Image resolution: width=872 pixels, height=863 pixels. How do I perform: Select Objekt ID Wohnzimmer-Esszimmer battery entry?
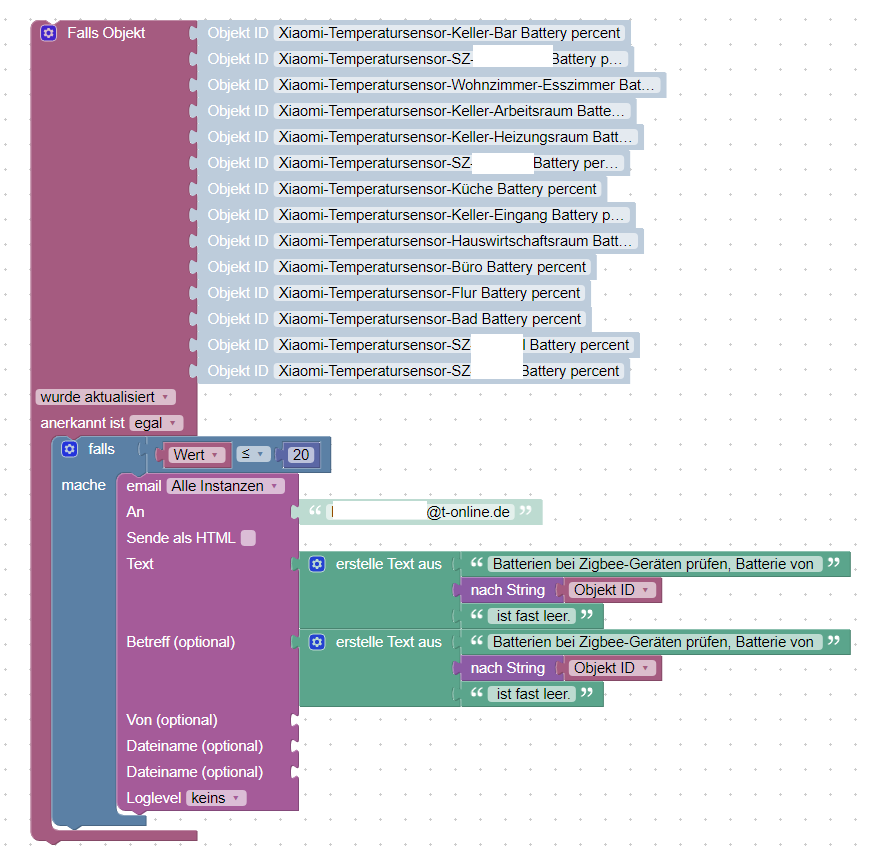(x=467, y=85)
